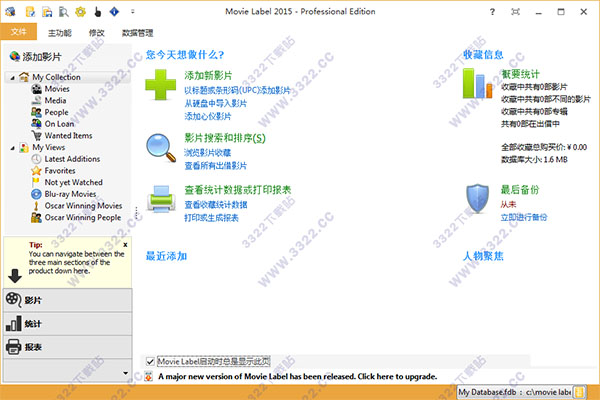600x400 pixels.
Task: Click the 浏览影片收藏 link
Action: [208, 153]
